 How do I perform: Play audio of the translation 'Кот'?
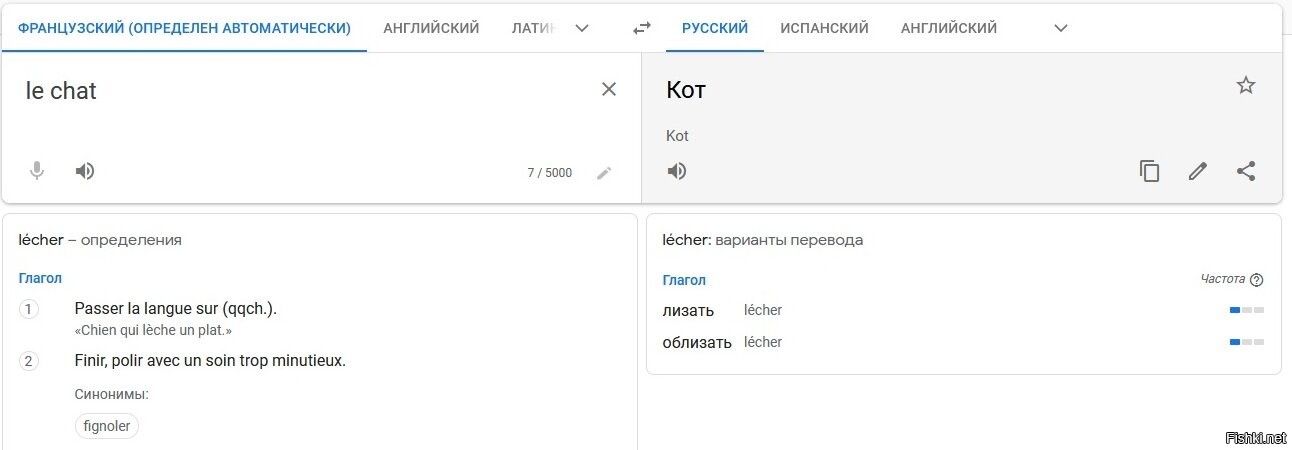[677, 171]
